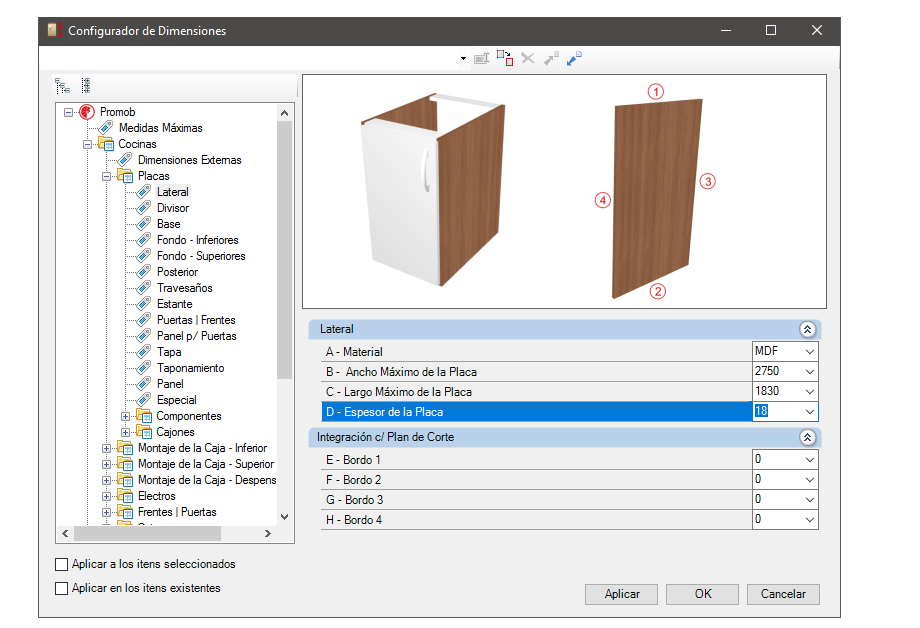Click the tree vertical scrollbar down arrow
The width and height of the screenshot is (920, 628).
click(x=285, y=517)
